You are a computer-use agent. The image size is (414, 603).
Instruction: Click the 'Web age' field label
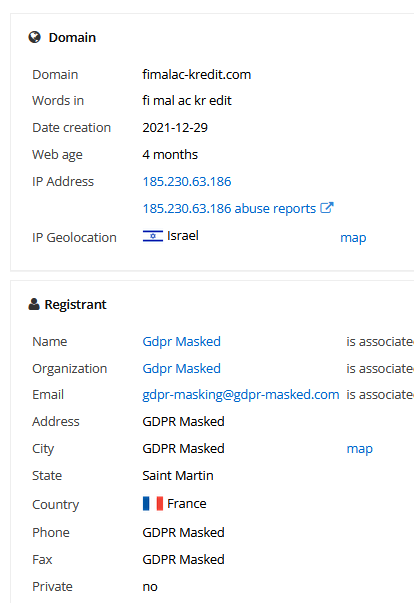57,155
